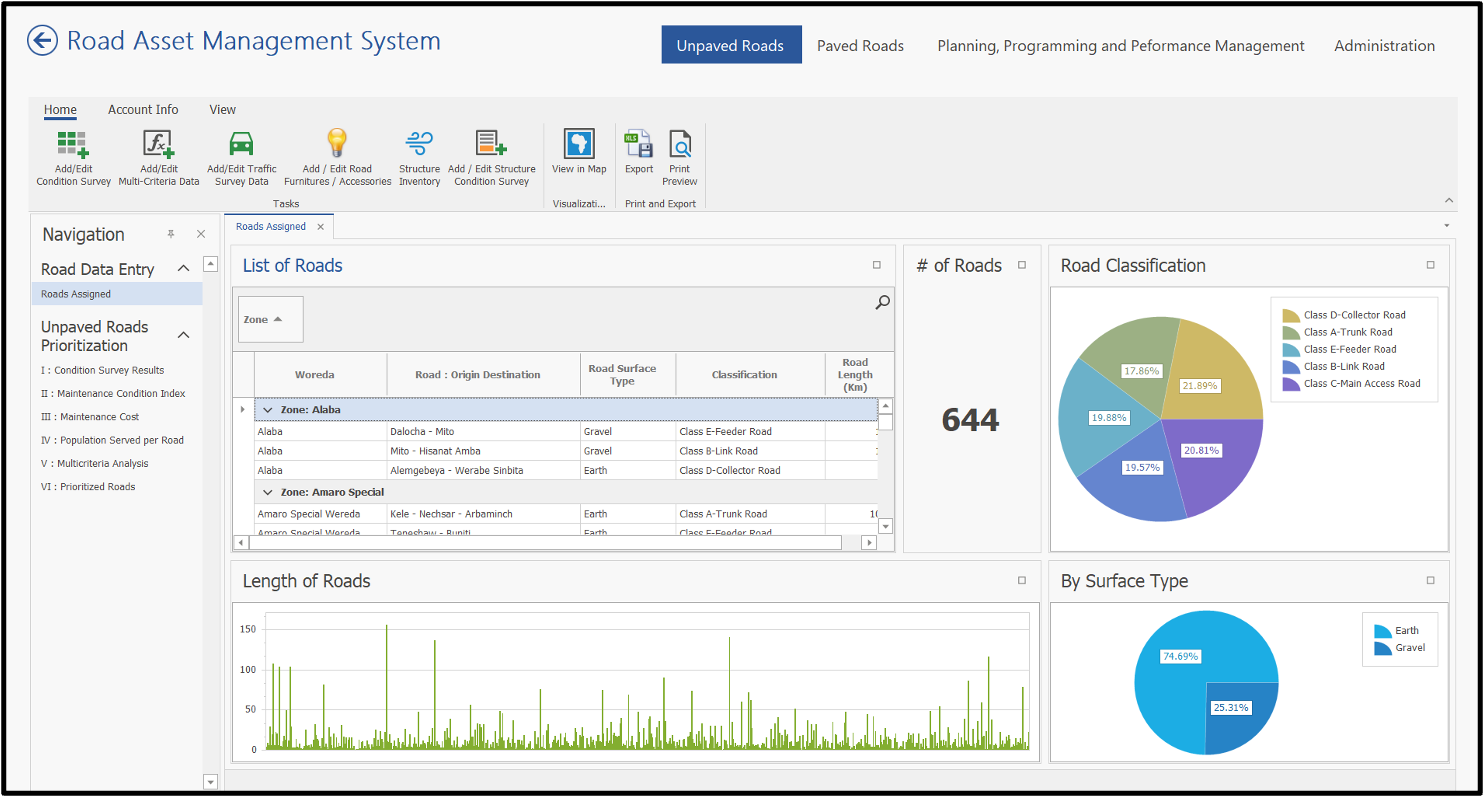1484x796 pixels.
Task: Open Add/Edit Multi-Criteria Data tool
Action: coord(158,145)
